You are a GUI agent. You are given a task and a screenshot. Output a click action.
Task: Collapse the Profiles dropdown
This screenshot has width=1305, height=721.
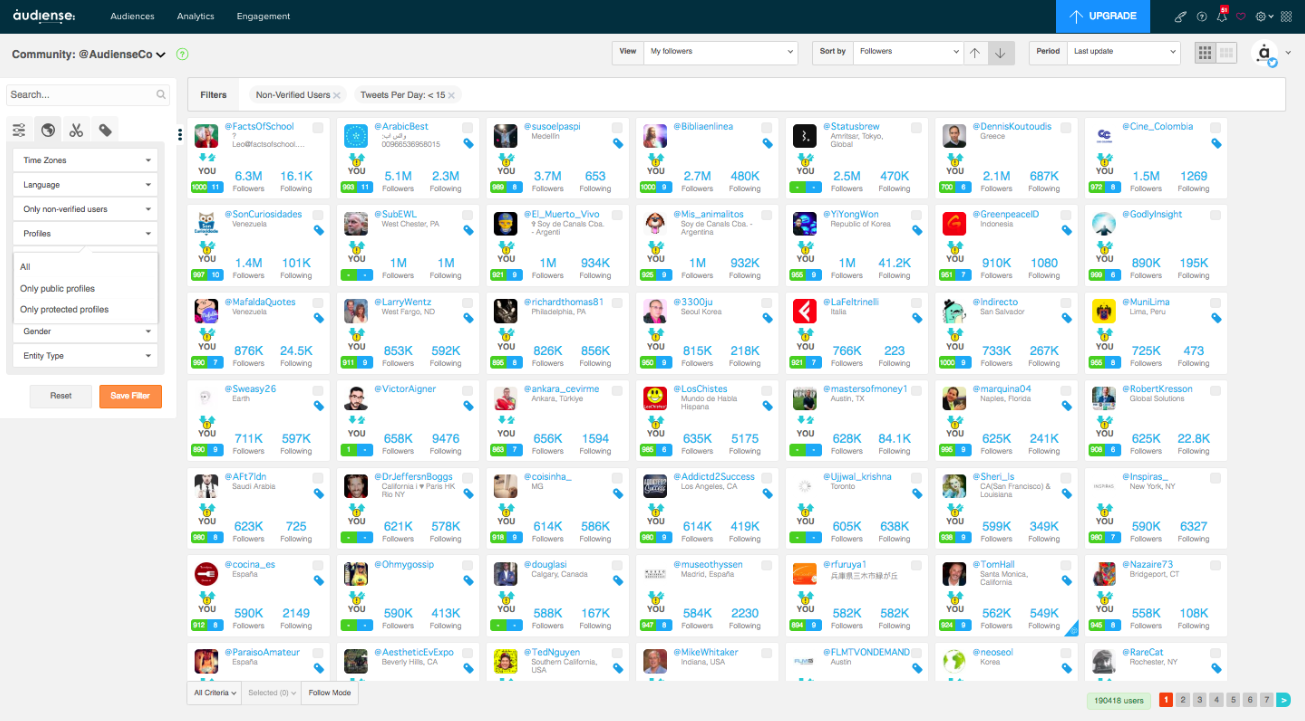pos(85,234)
